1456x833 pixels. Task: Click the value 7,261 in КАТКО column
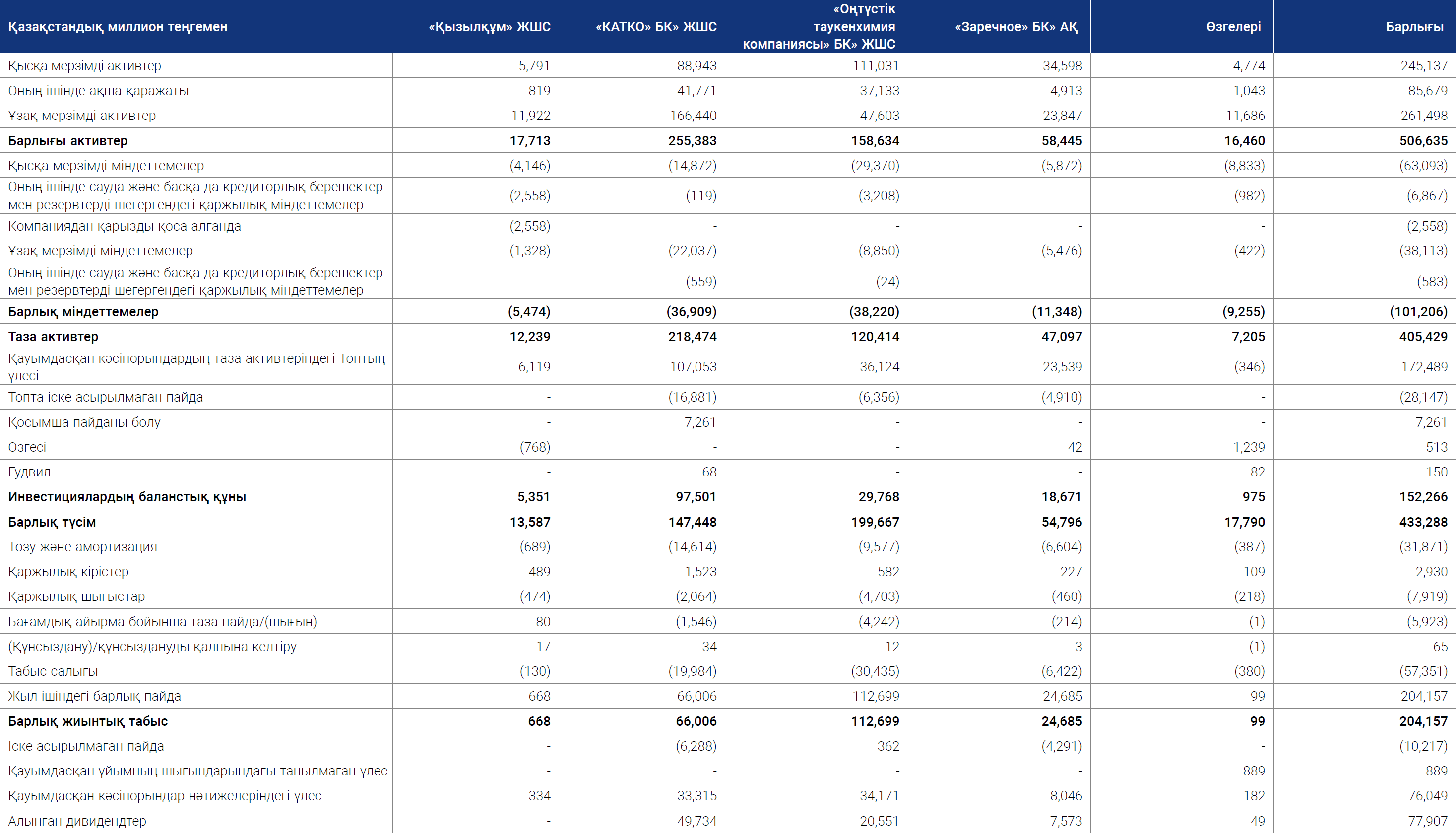pyautogui.click(x=700, y=422)
